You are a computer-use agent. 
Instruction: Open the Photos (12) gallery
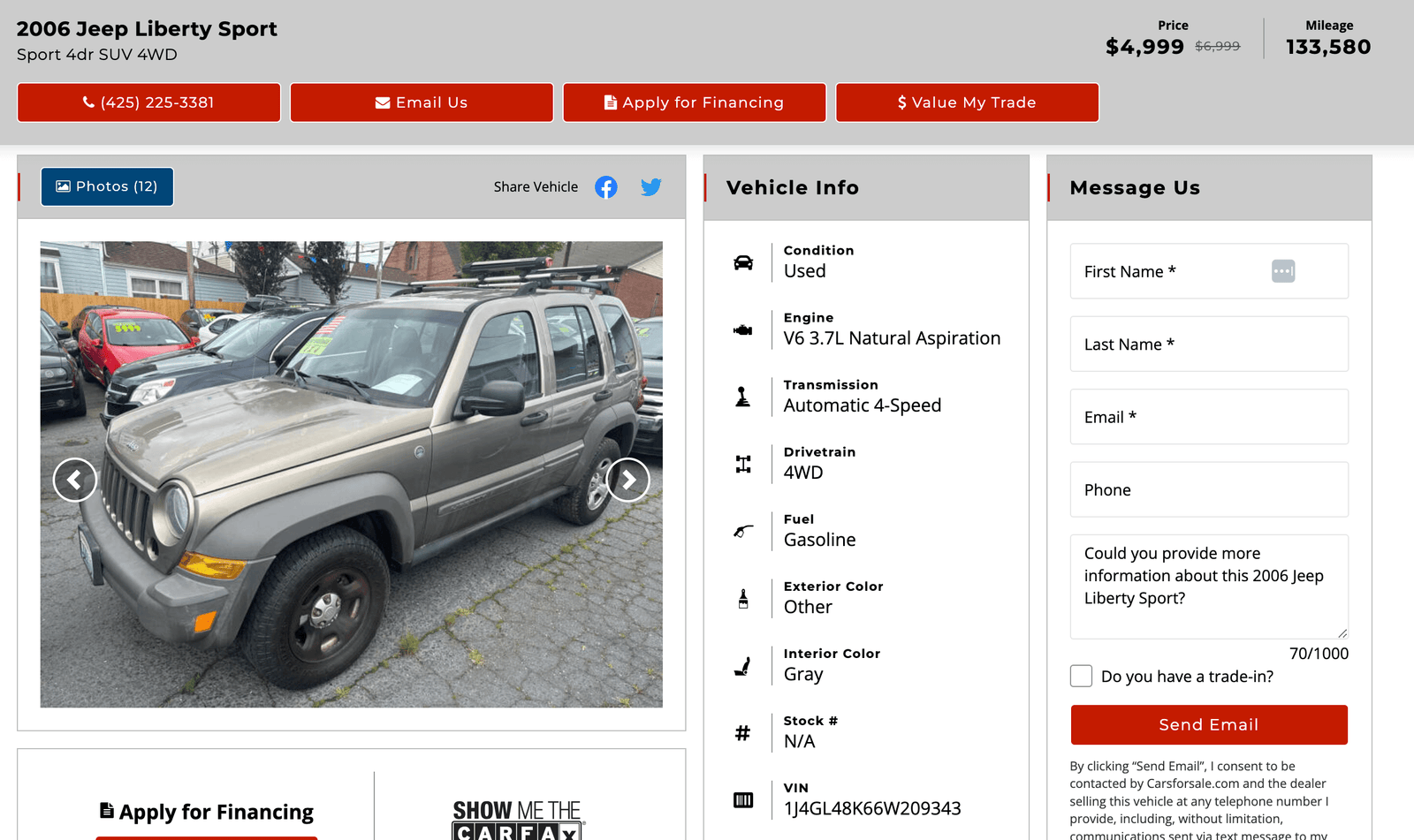(x=107, y=186)
